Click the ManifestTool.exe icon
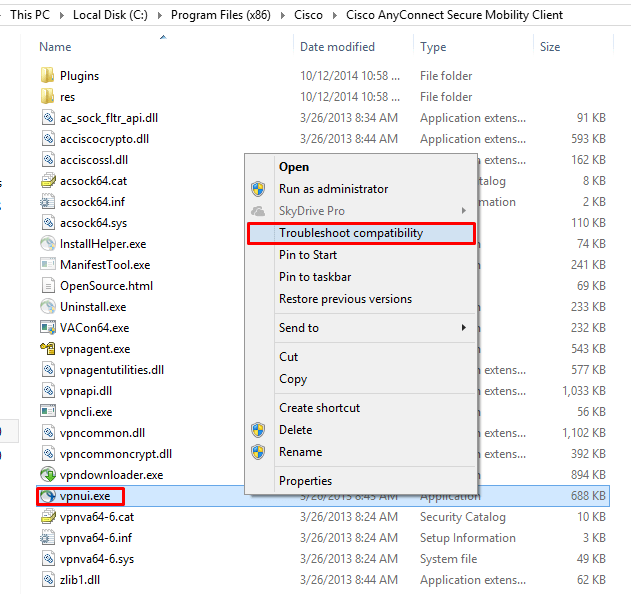631x594 pixels. (48, 264)
